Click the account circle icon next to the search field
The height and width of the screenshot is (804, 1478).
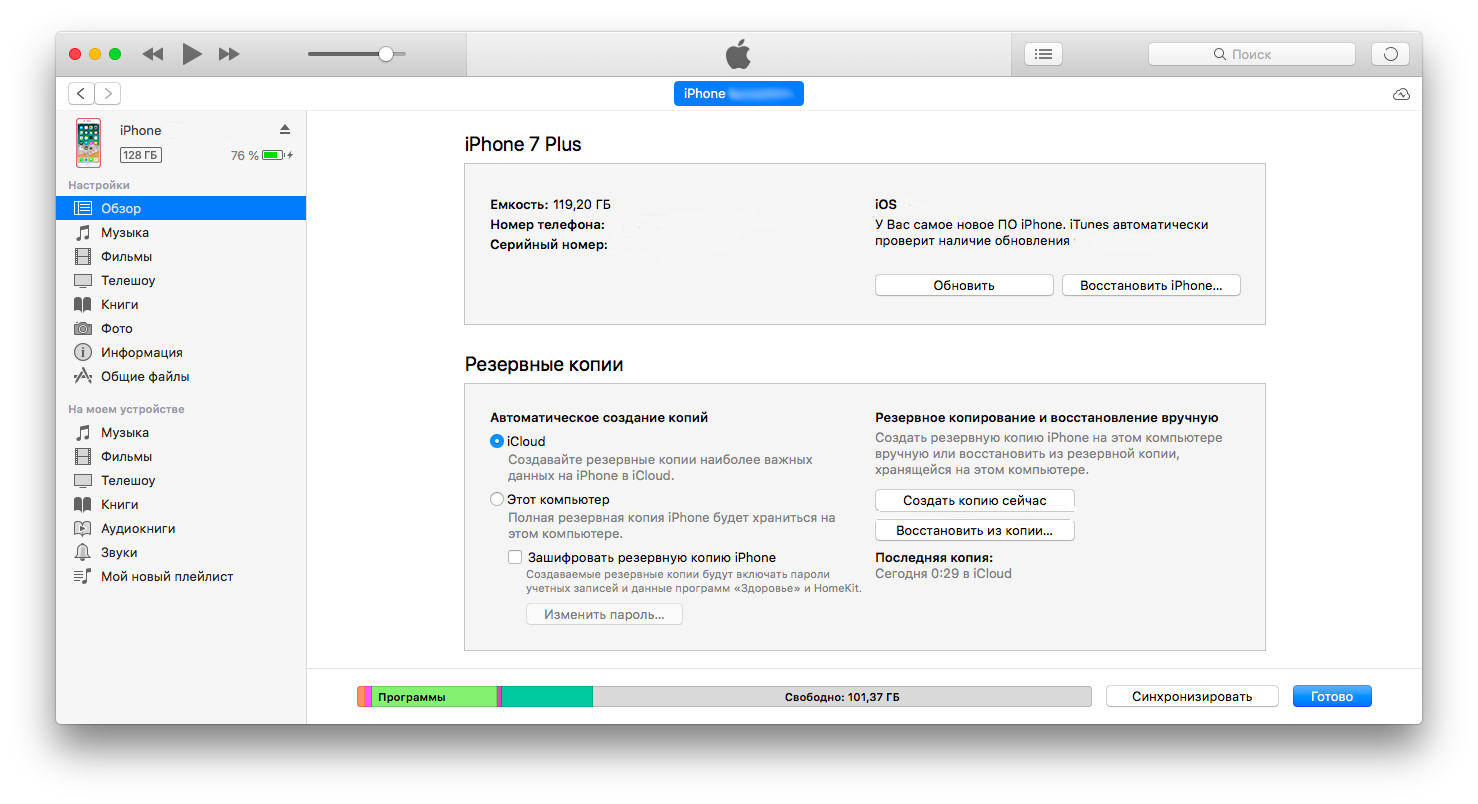(x=1390, y=54)
